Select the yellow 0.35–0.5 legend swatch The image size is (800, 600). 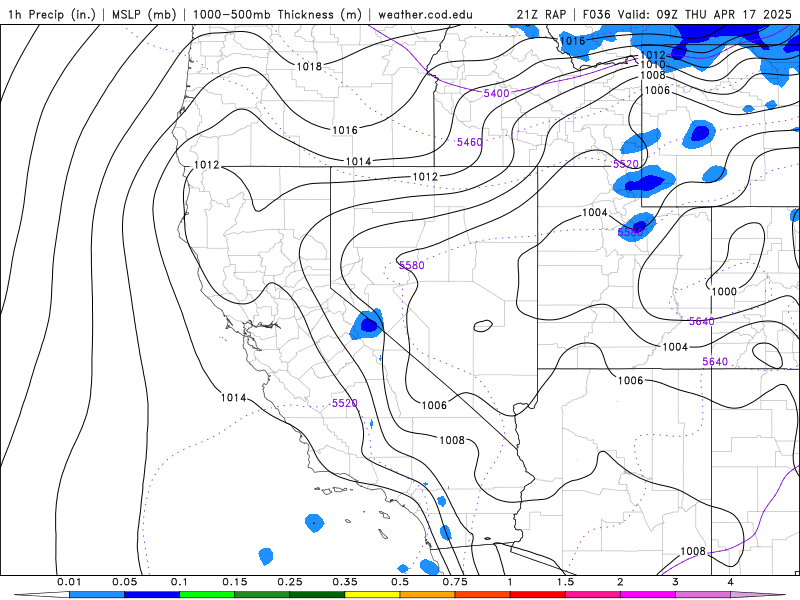(372, 595)
